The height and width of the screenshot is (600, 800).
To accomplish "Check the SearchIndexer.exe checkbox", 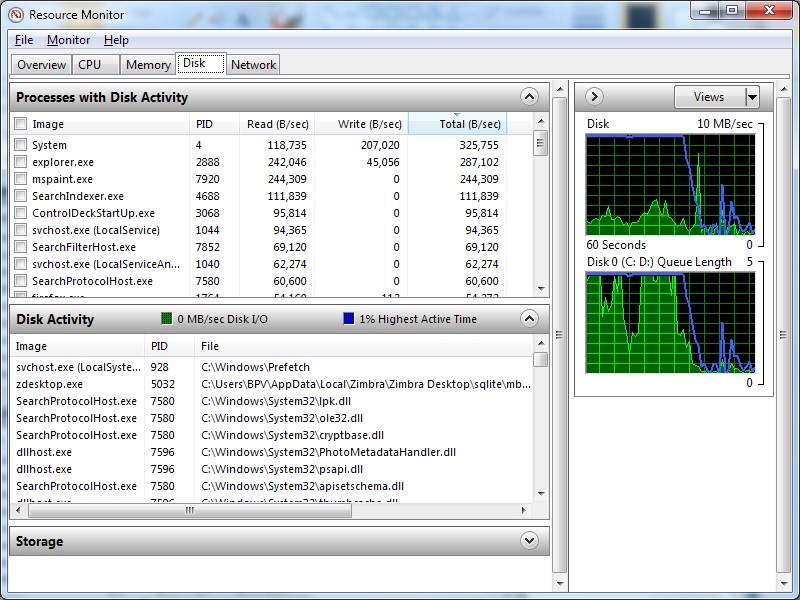I will click(20, 196).
